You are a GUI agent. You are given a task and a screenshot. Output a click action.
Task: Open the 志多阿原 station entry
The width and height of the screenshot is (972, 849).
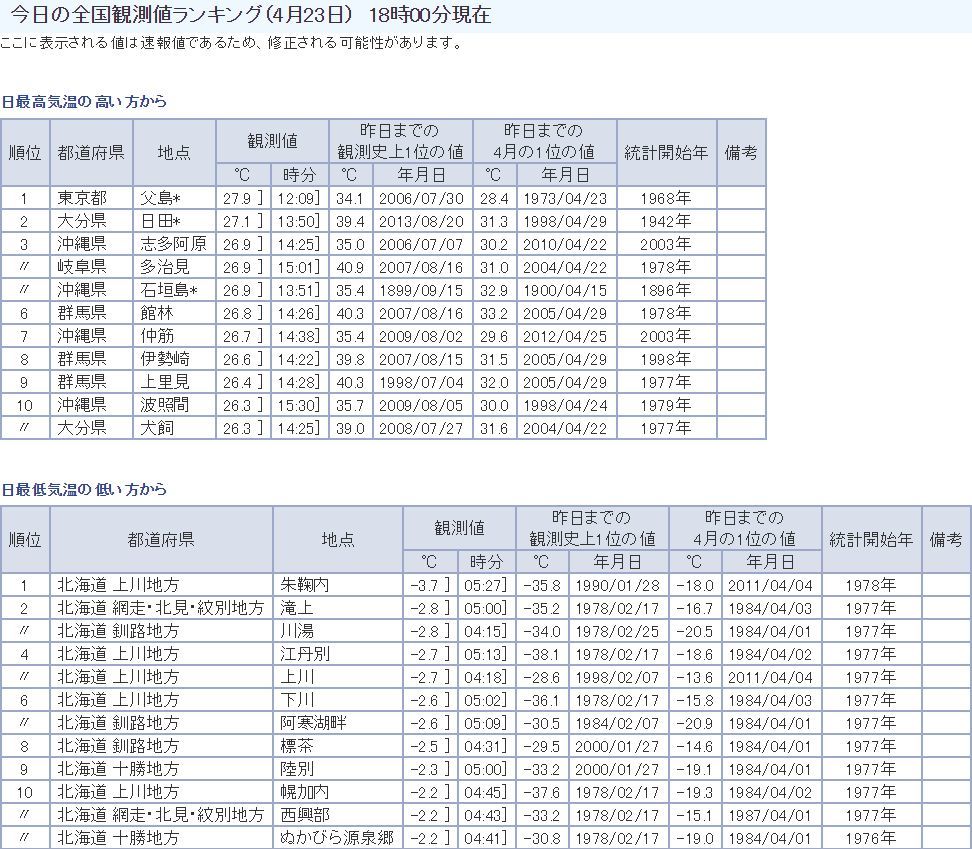click(174, 244)
